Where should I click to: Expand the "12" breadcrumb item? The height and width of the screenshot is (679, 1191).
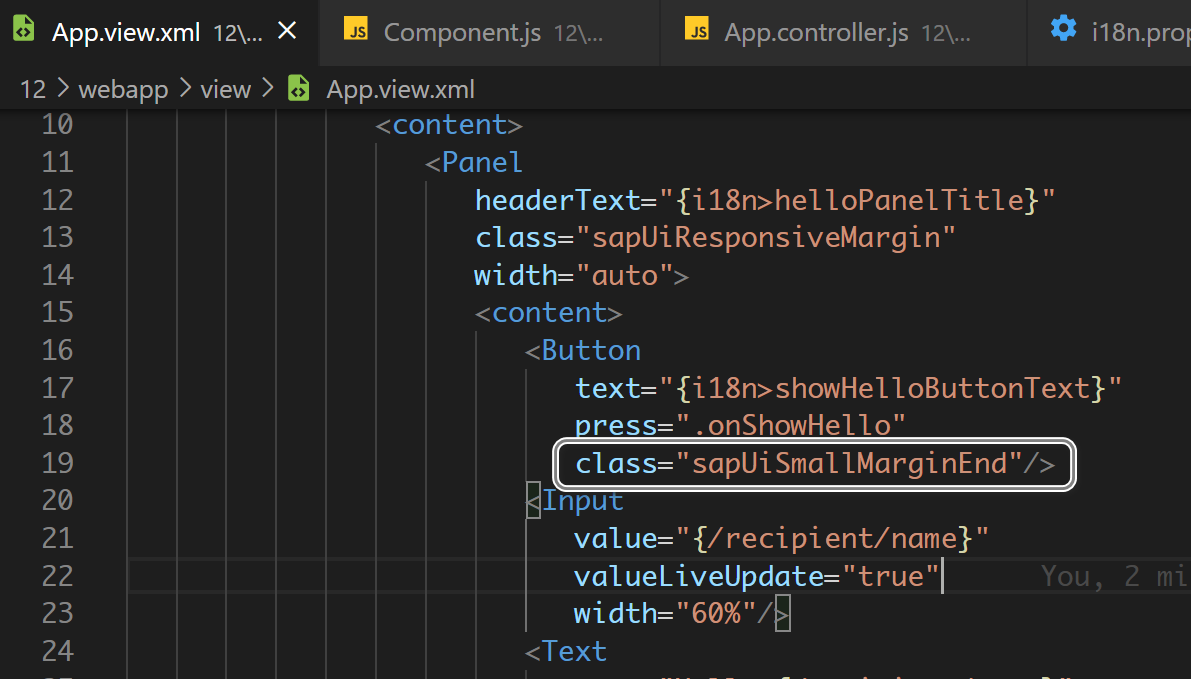point(33,88)
